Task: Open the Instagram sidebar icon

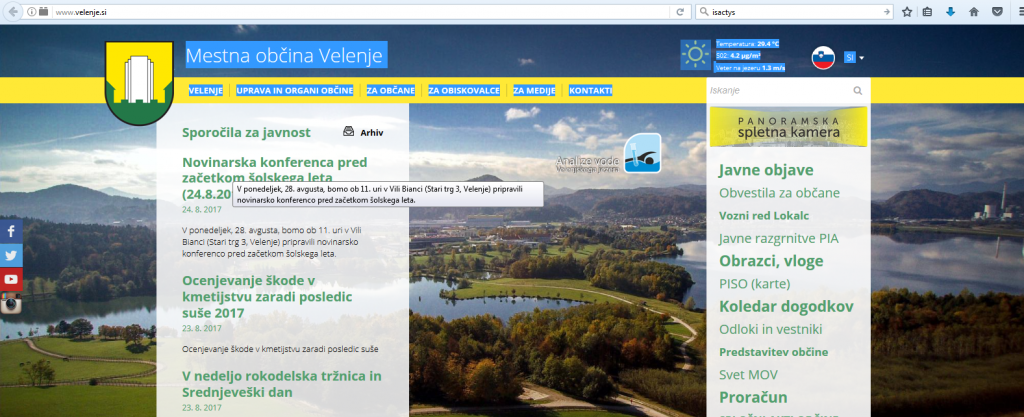Action: 11,303
